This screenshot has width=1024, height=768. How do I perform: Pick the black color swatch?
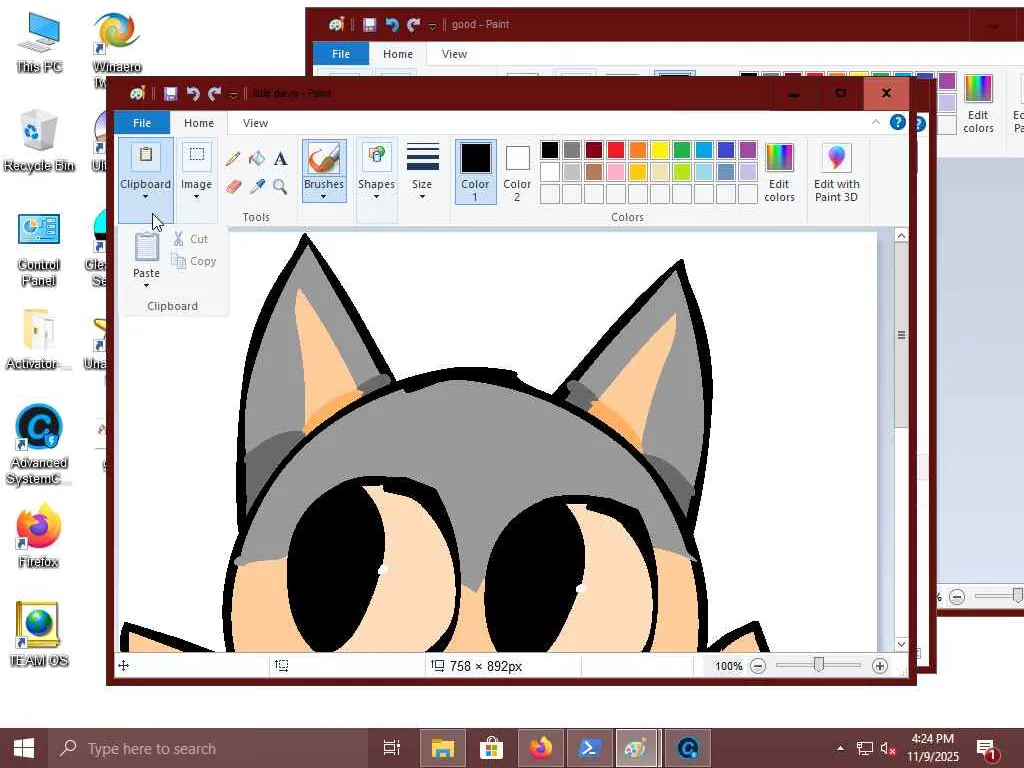550,150
